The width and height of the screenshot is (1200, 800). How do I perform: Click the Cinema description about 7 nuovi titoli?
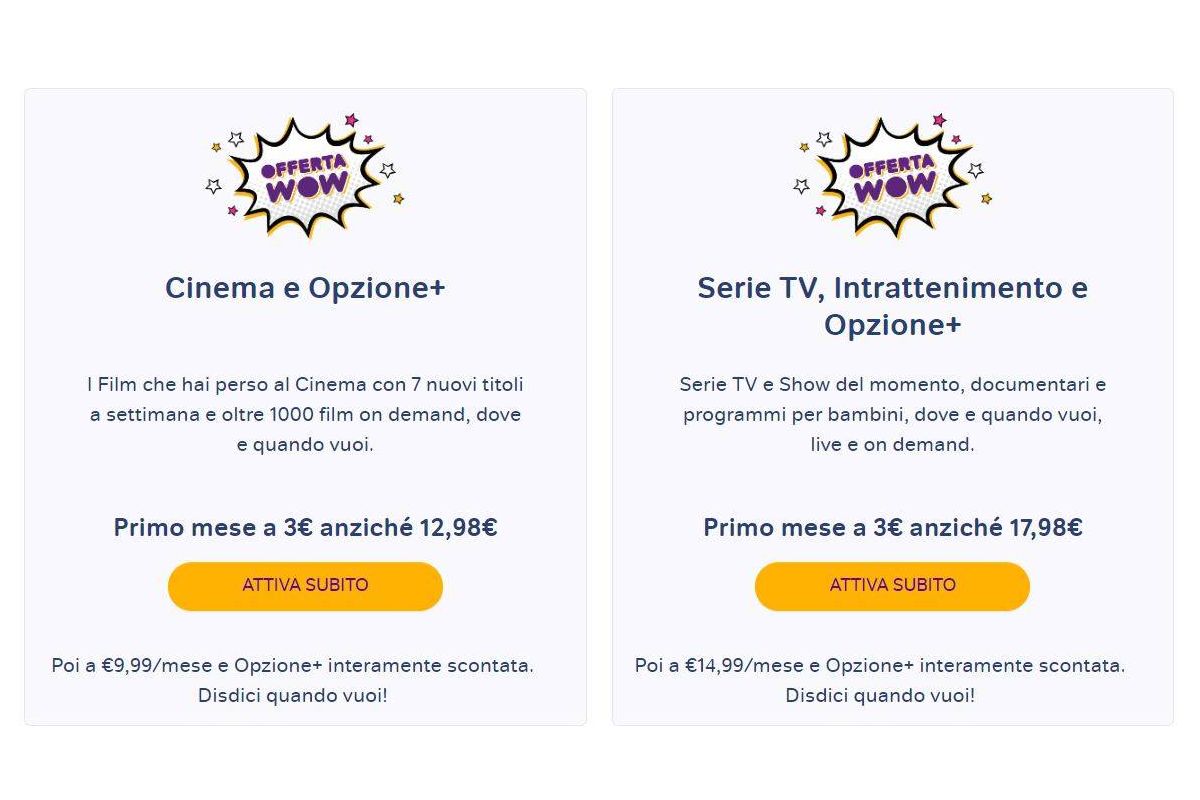[305, 414]
